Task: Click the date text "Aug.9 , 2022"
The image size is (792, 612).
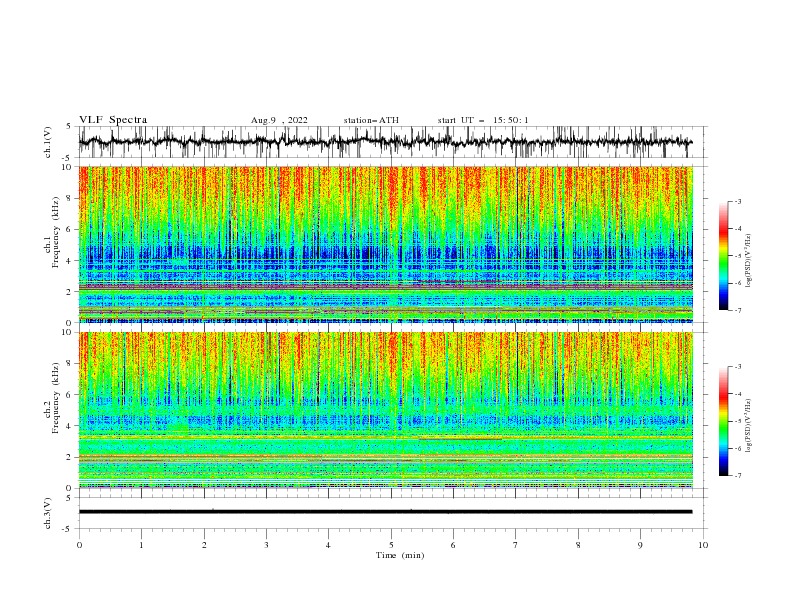Action: (279, 120)
